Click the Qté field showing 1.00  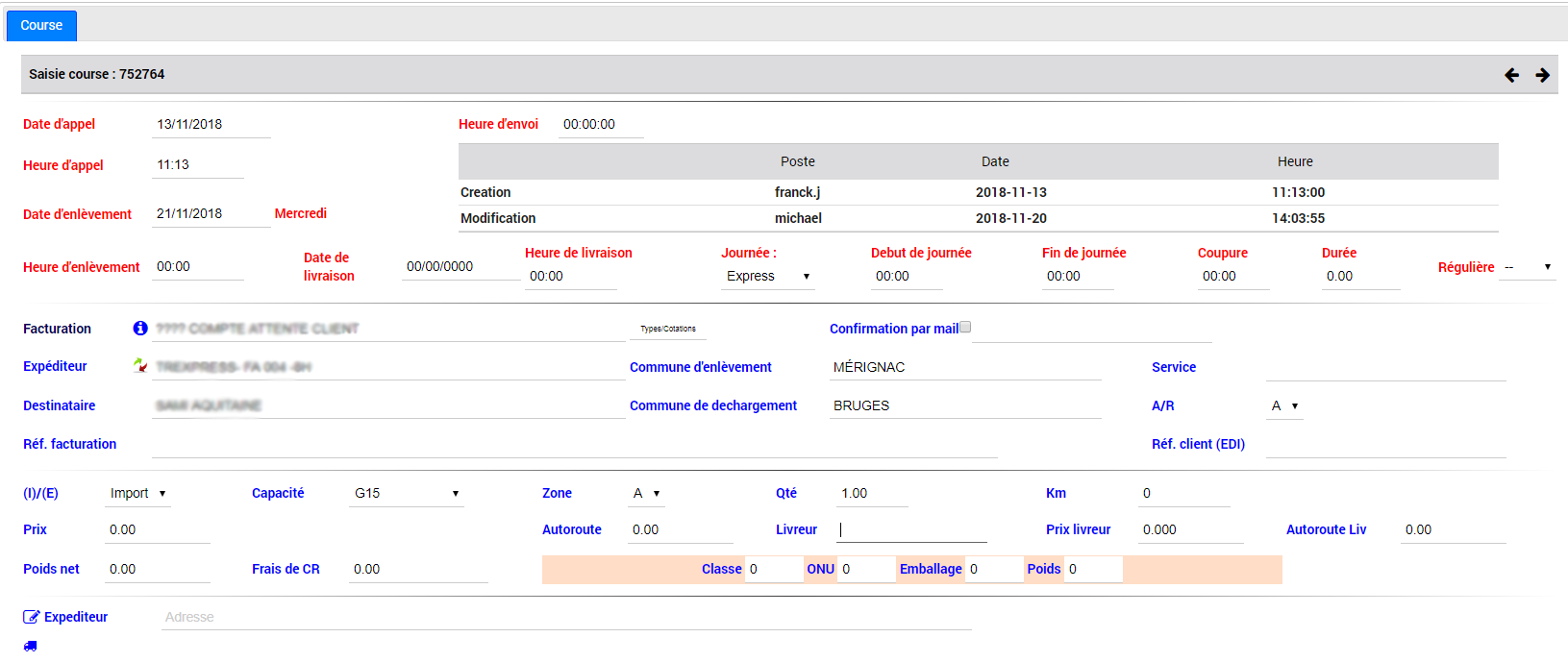coord(872,494)
